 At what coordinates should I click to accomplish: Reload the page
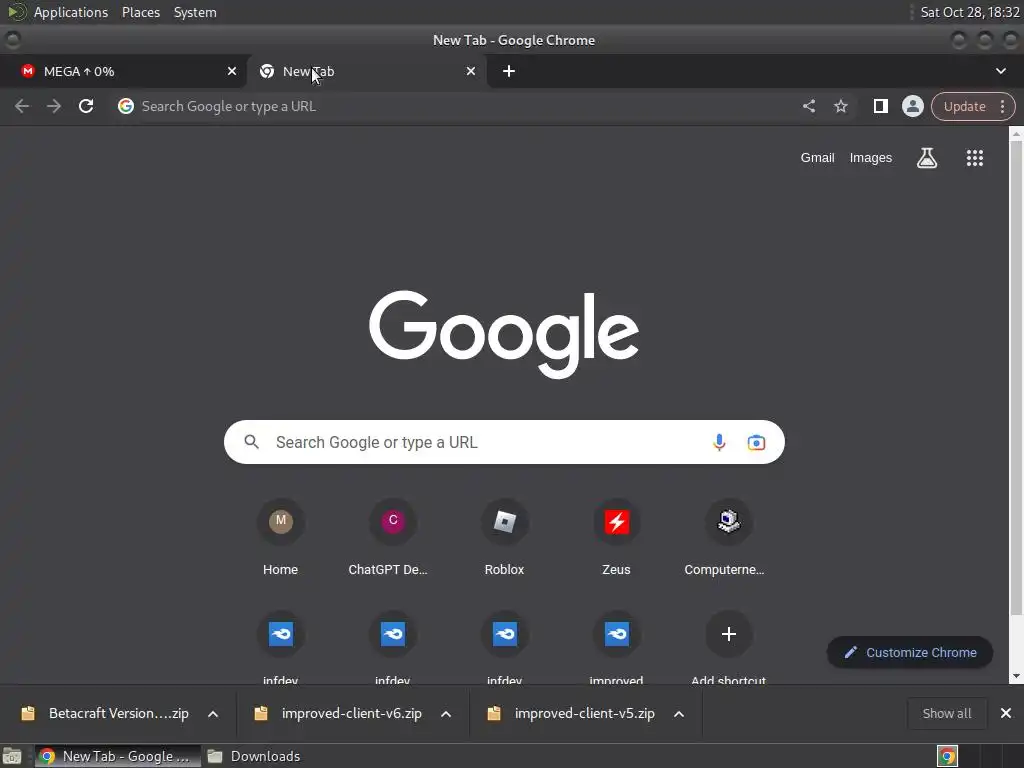point(86,106)
